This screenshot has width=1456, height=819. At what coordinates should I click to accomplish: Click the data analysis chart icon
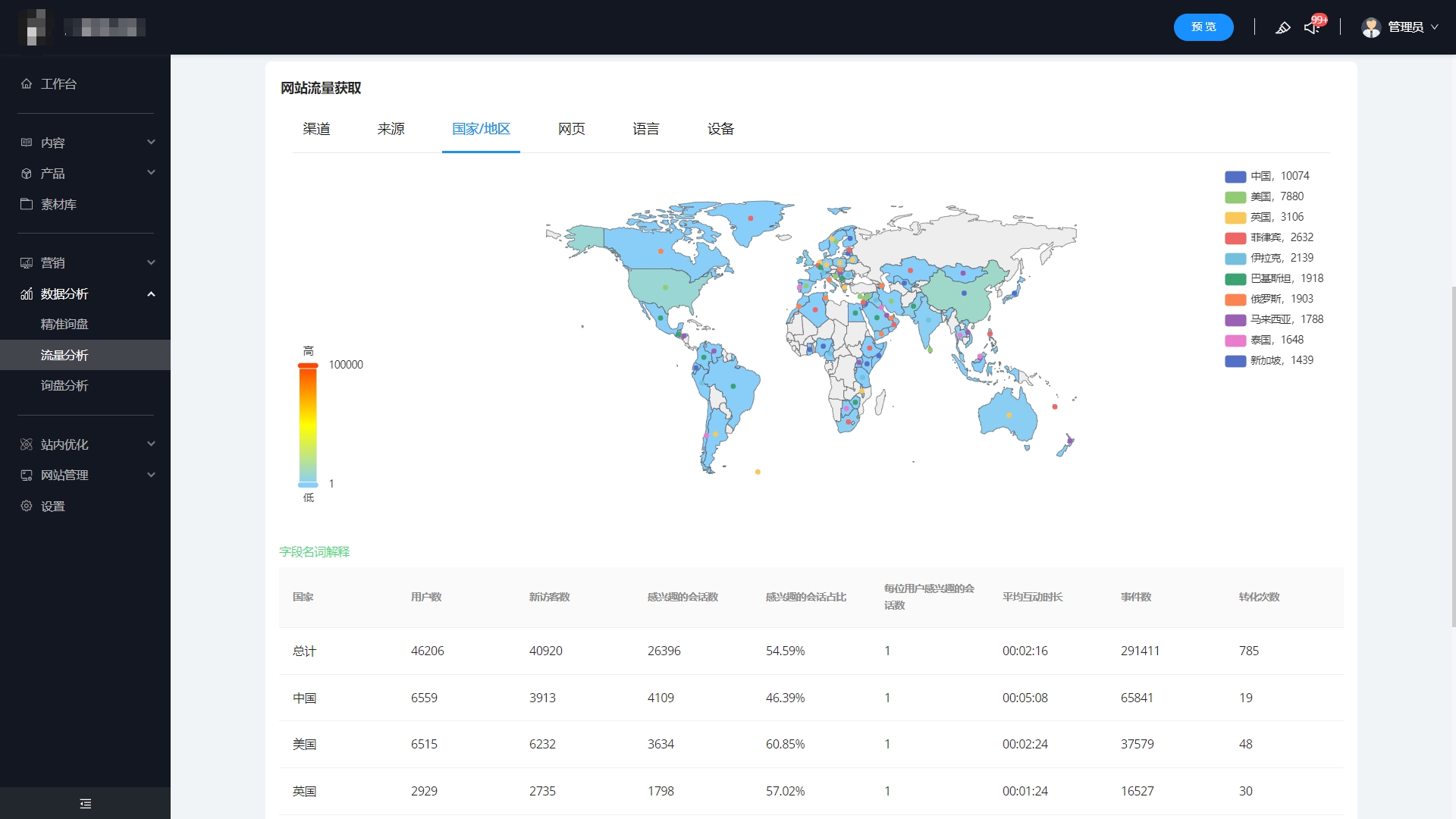tap(27, 293)
